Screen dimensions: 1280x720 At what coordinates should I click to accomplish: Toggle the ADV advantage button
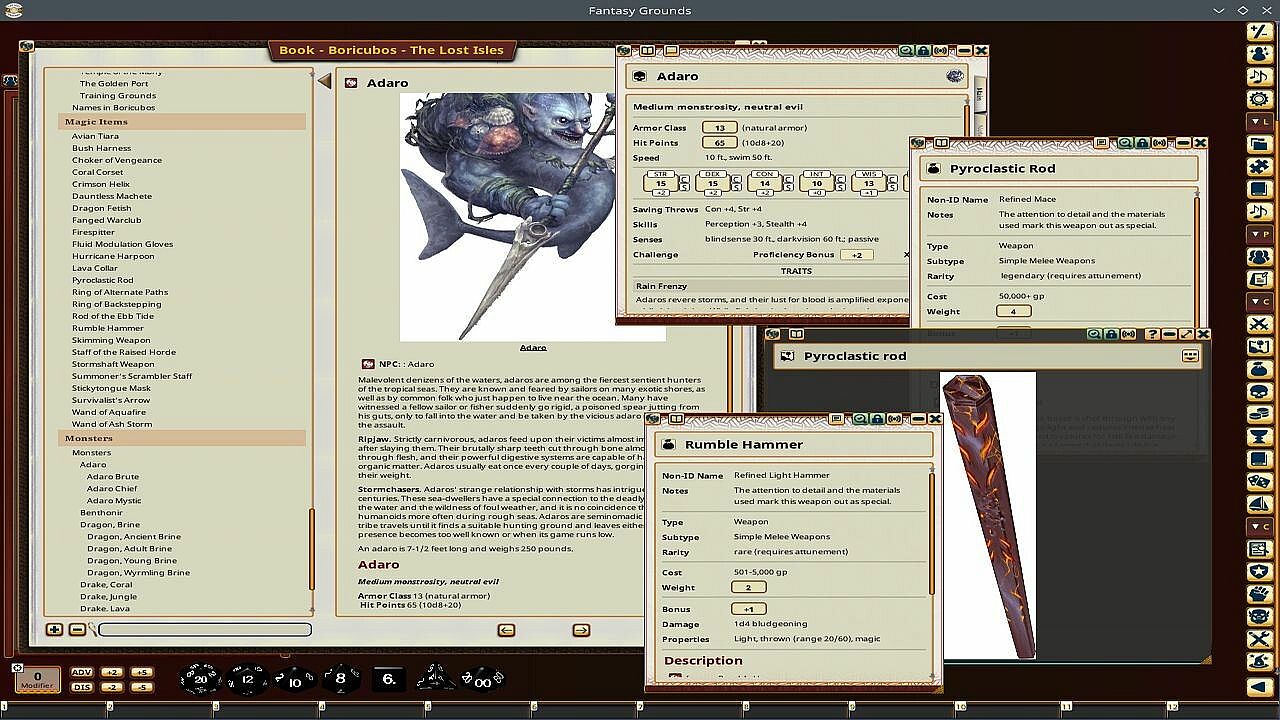[x=82, y=673]
